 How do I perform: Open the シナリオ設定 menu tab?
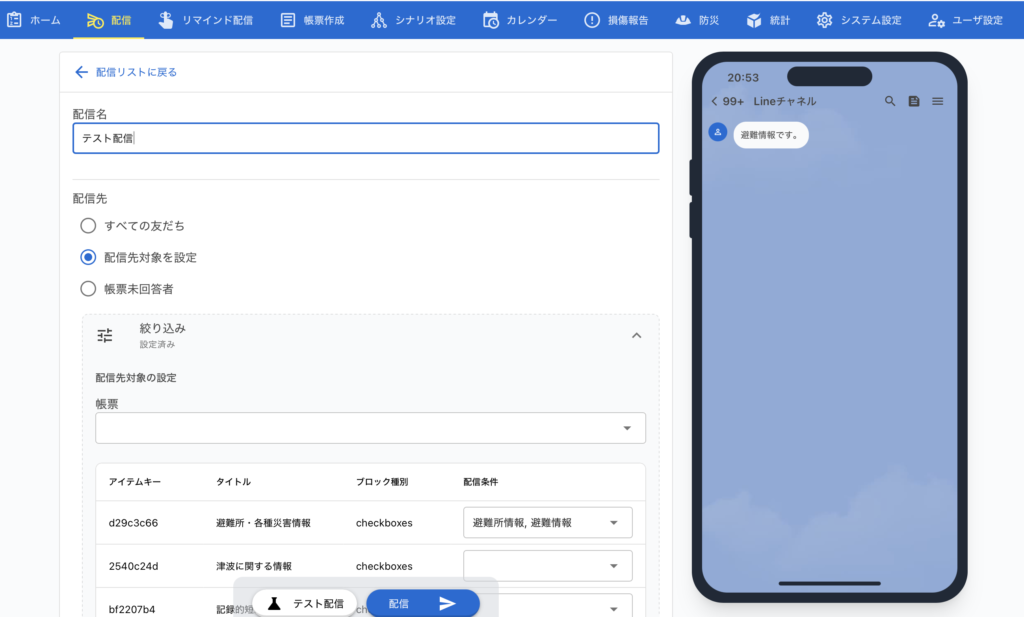[413, 20]
